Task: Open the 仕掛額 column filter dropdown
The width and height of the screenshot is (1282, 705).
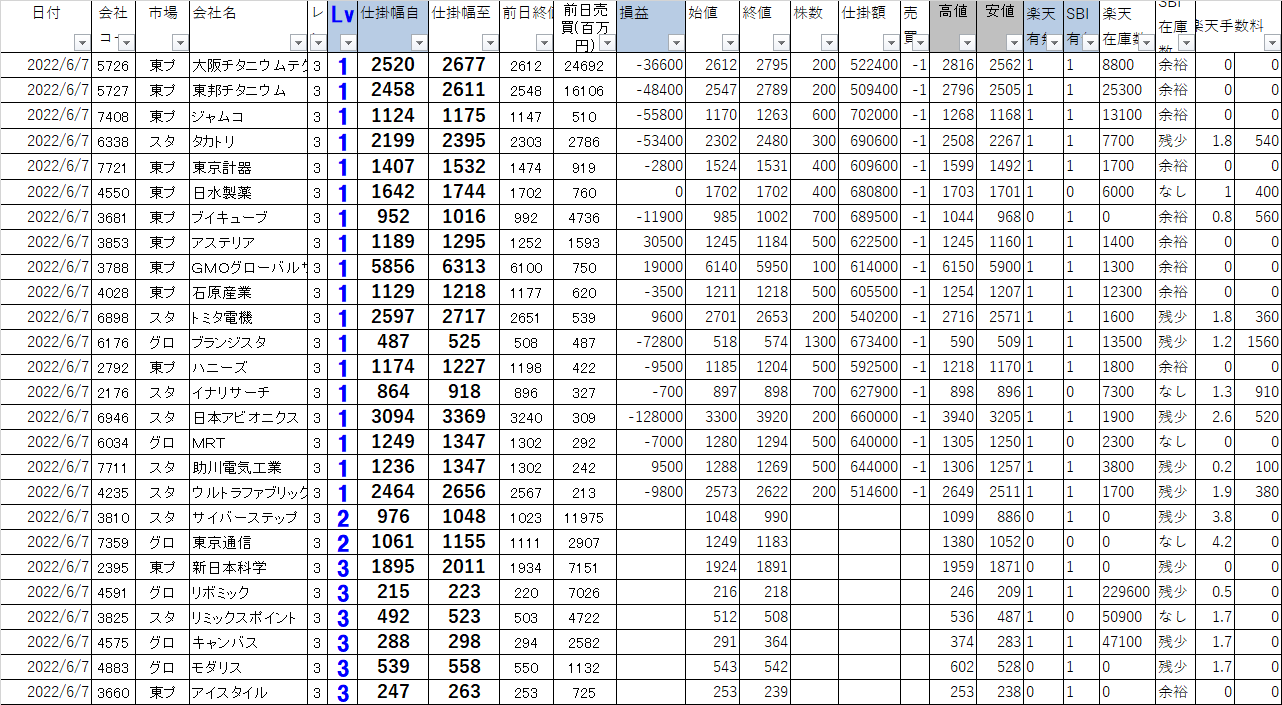Action: click(x=890, y=43)
